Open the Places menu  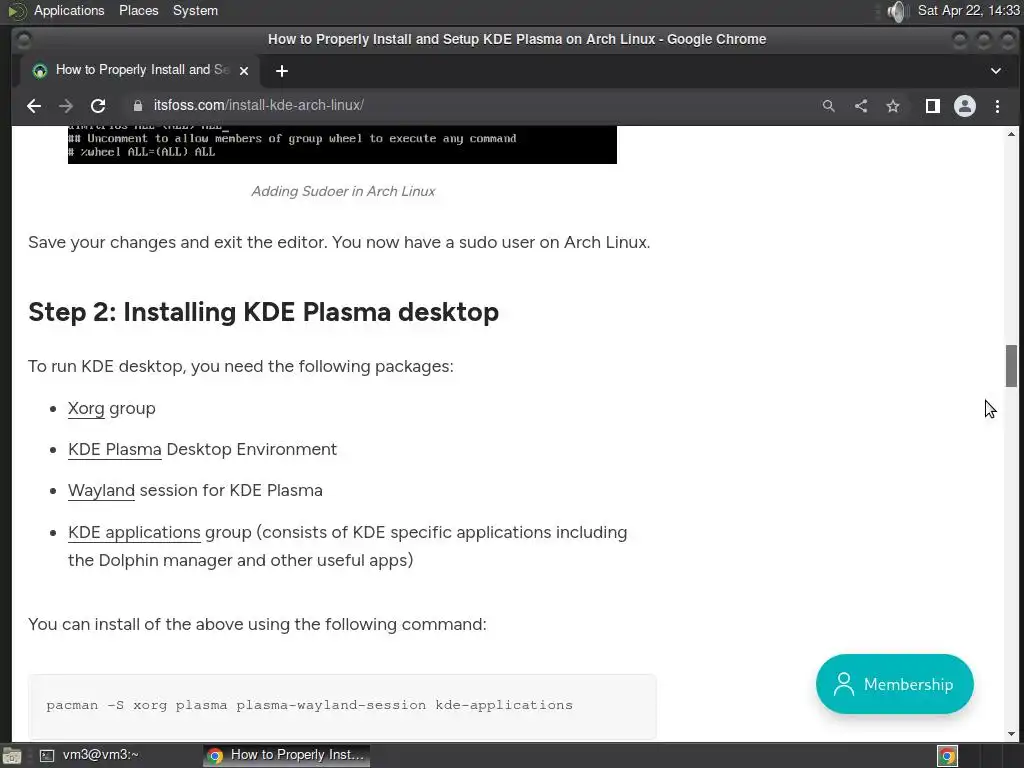pos(138,10)
